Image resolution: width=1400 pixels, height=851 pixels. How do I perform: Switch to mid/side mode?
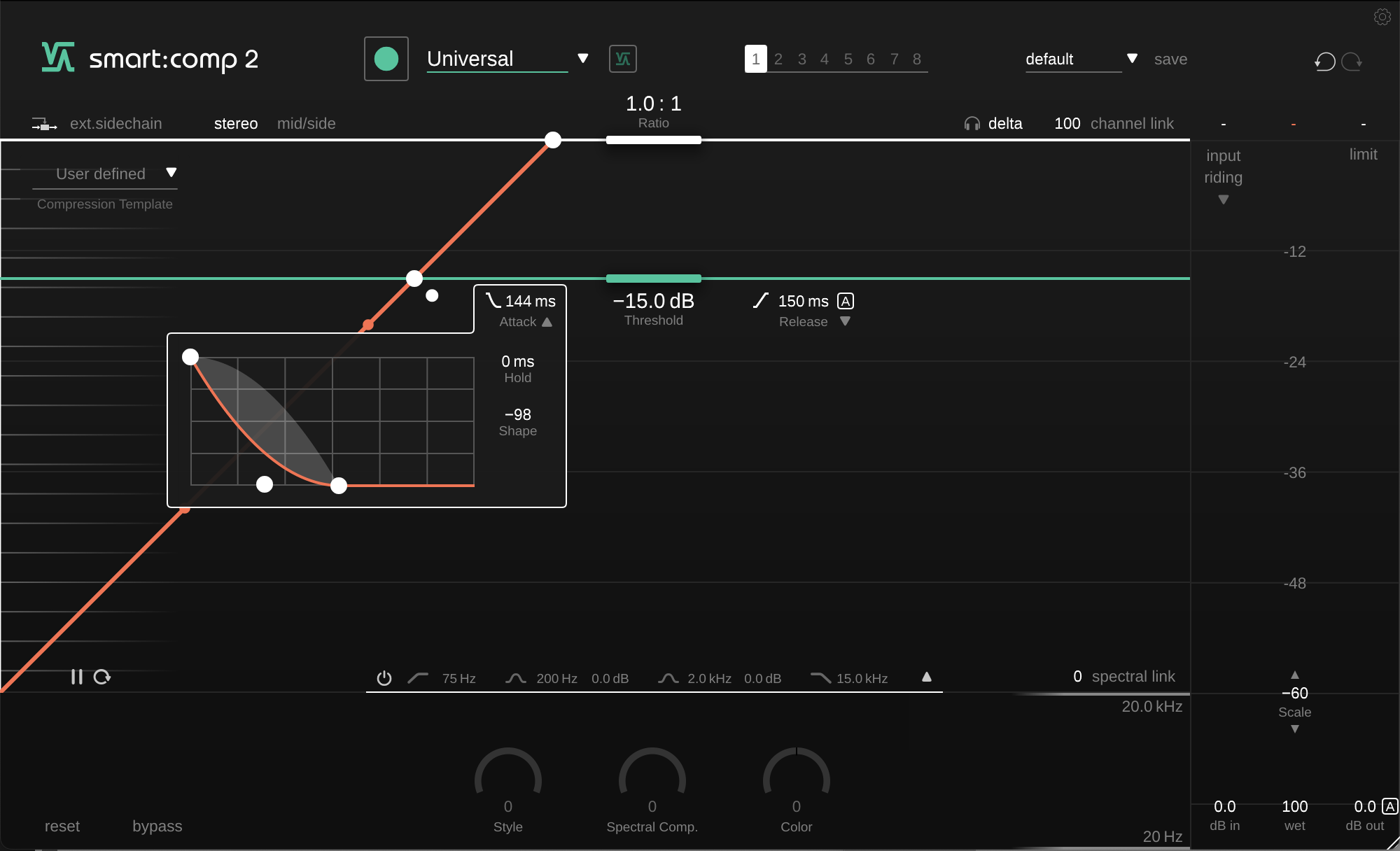pos(306,124)
